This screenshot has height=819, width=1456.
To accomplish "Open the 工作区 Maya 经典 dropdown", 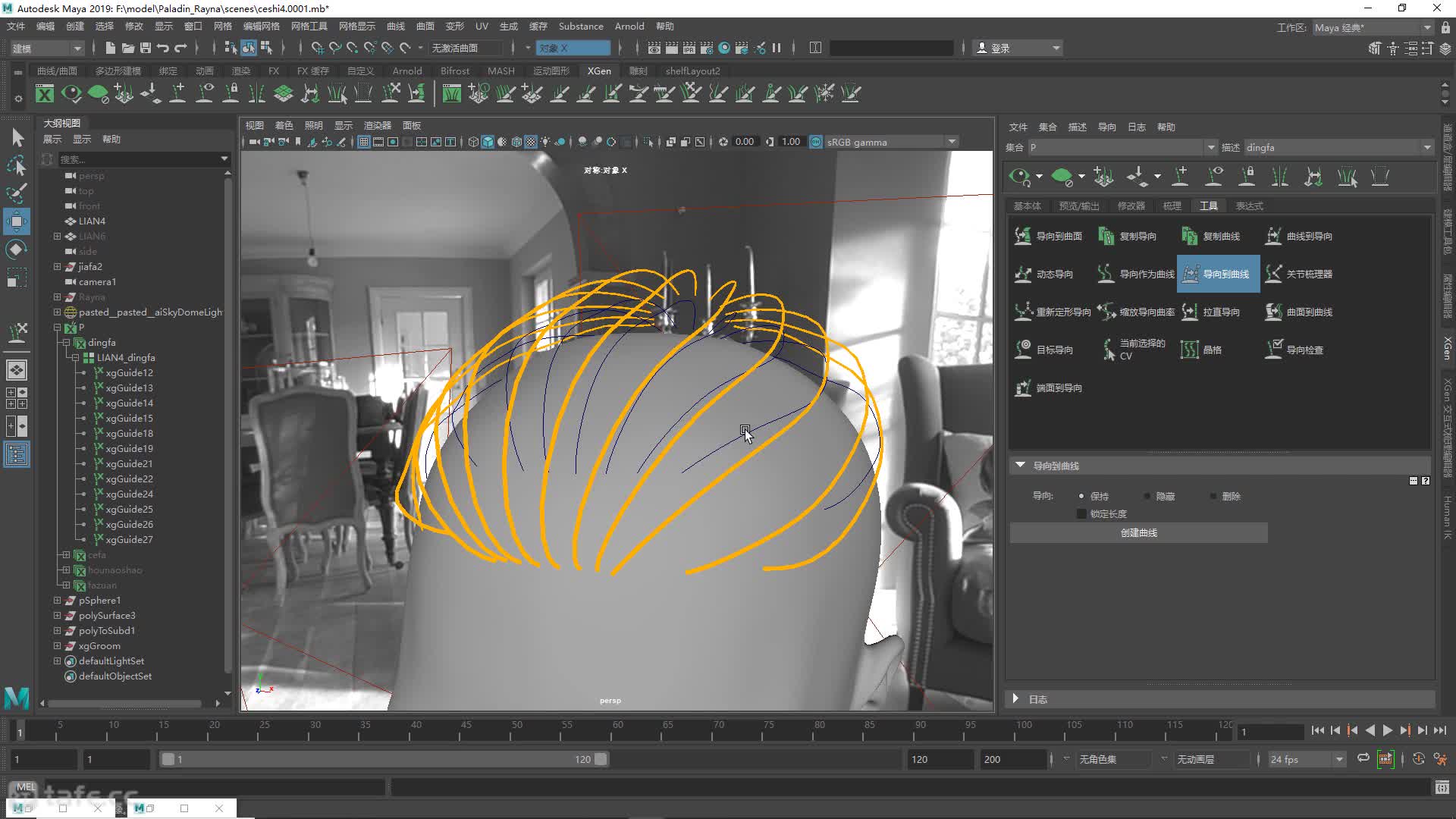I will tap(1373, 27).
